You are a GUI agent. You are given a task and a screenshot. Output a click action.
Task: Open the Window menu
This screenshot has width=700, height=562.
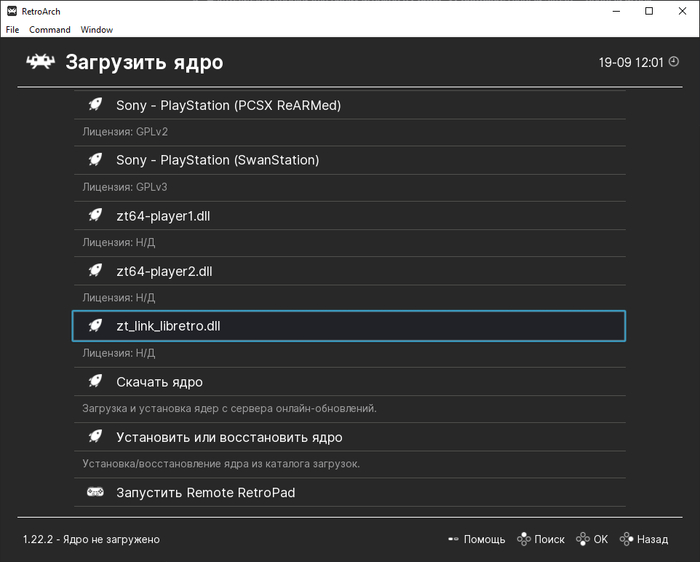coord(96,29)
